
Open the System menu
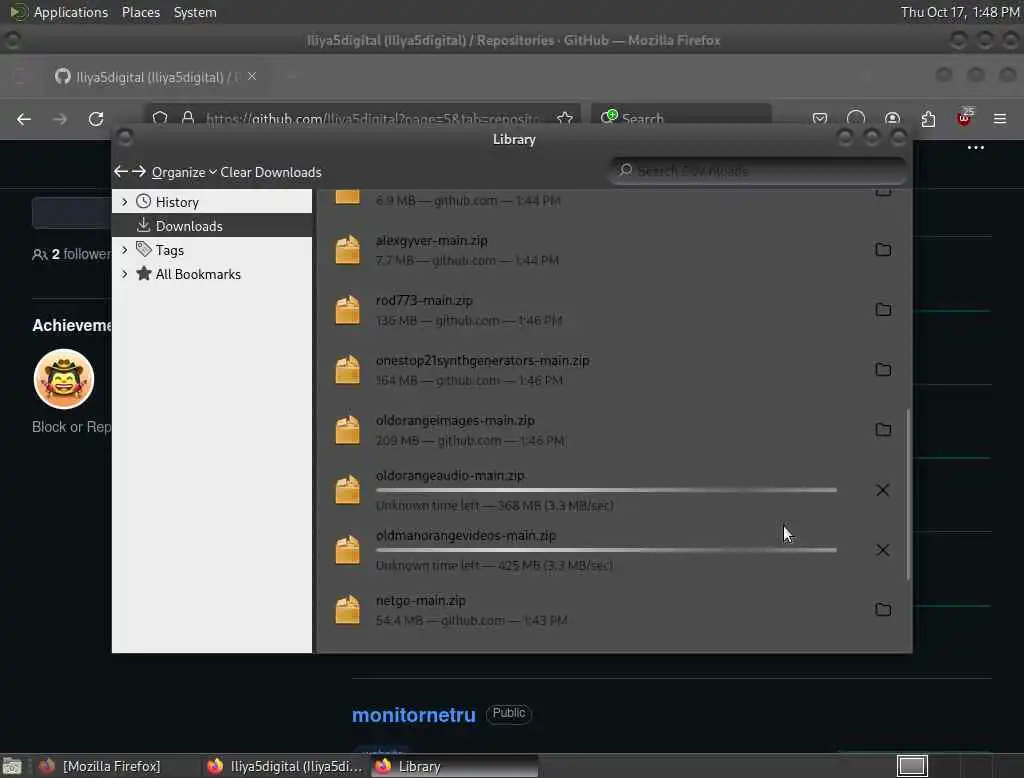[x=195, y=12]
